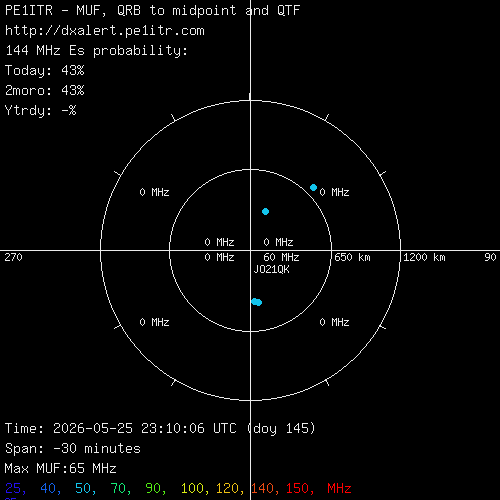The width and height of the screenshot is (500, 500).
Task: Click the Time 2026-05-25 23:10:06 UTC line
Action: point(160,429)
